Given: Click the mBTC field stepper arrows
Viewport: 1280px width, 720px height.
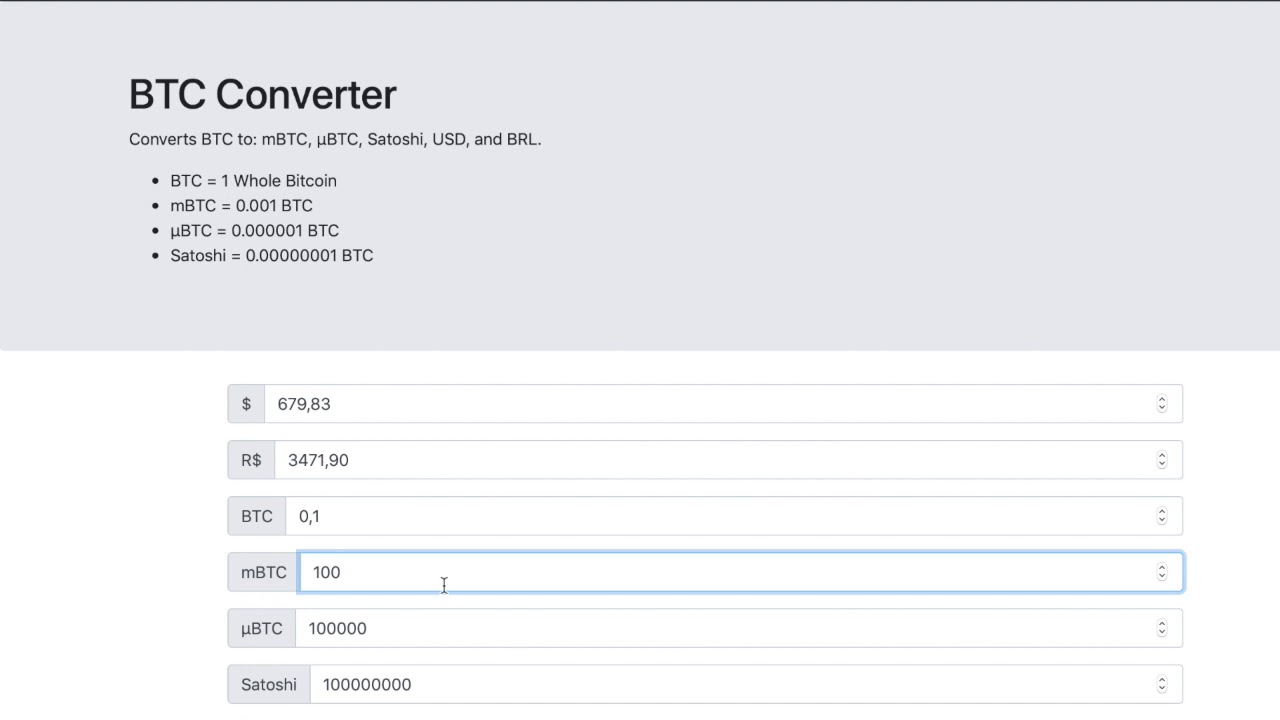Looking at the screenshot, I should pos(1162,572).
